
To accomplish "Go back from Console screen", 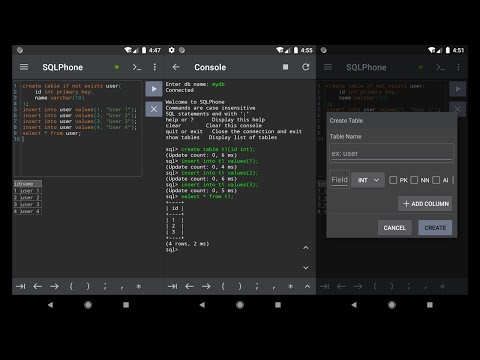I will (176, 67).
